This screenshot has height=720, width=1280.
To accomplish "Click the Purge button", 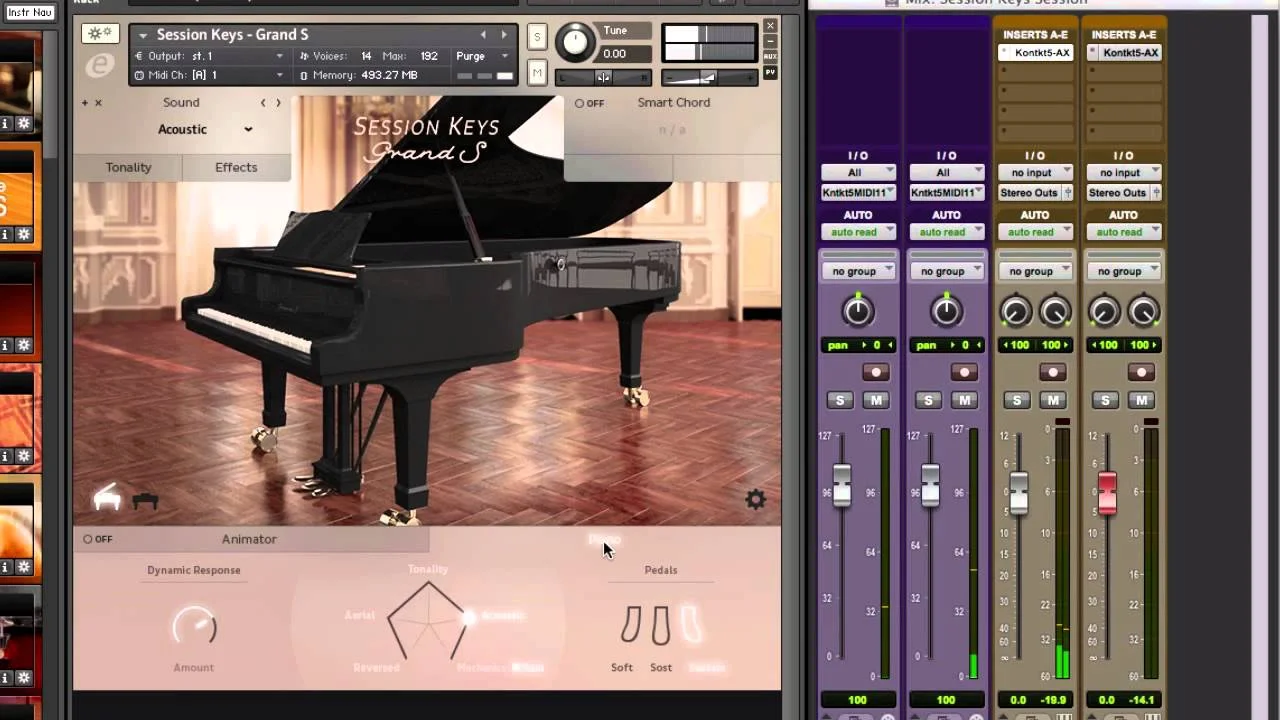I will 470,56.
